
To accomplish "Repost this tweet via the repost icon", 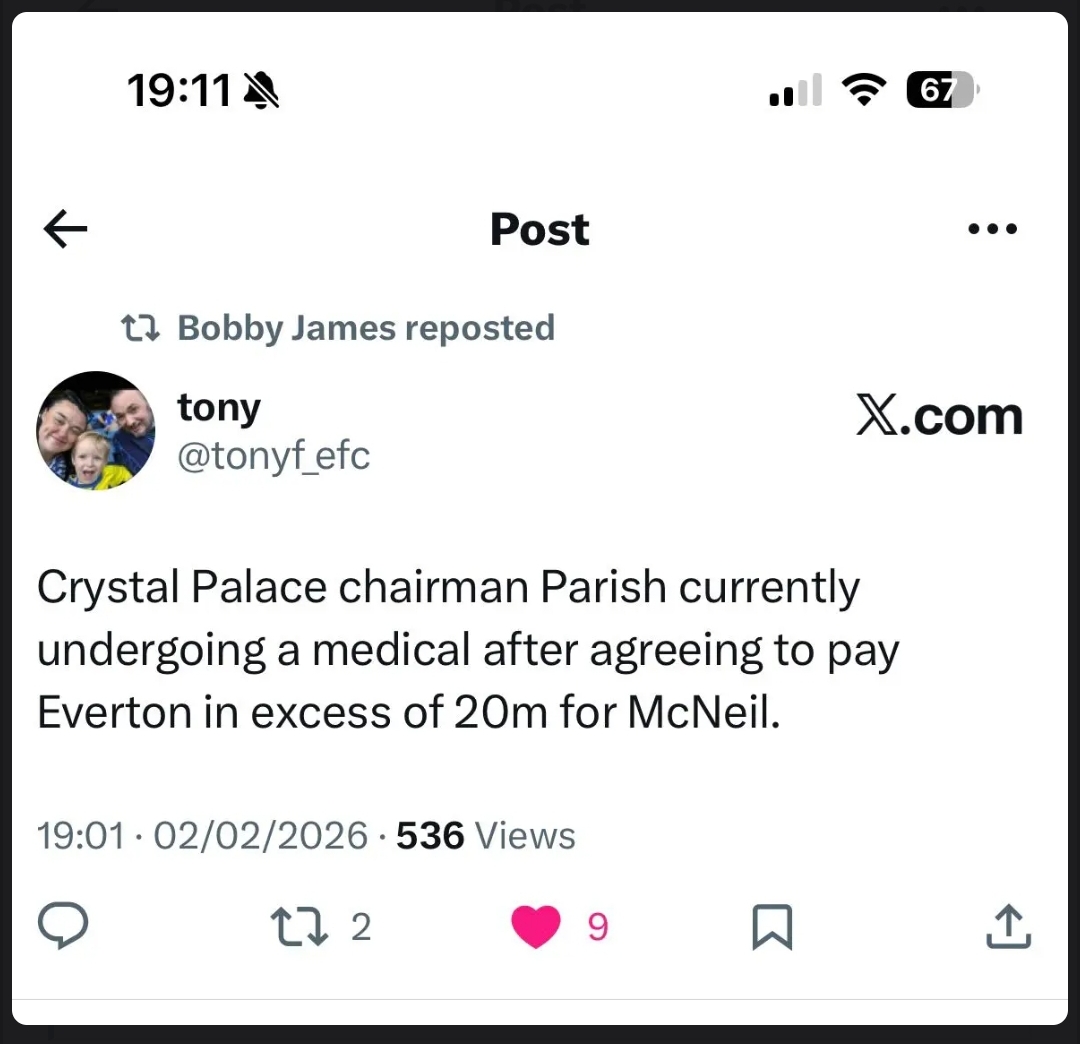I will 300,926.
